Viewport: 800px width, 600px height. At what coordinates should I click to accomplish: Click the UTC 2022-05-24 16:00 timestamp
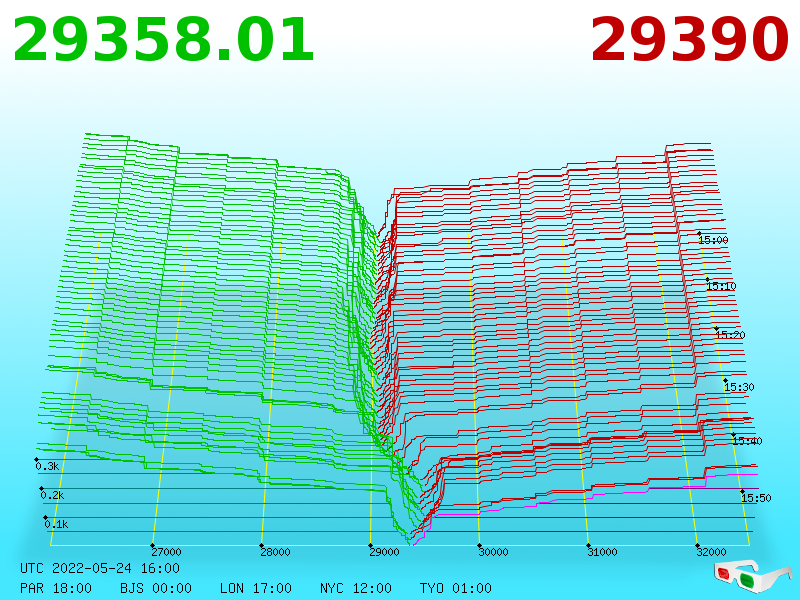100,568
